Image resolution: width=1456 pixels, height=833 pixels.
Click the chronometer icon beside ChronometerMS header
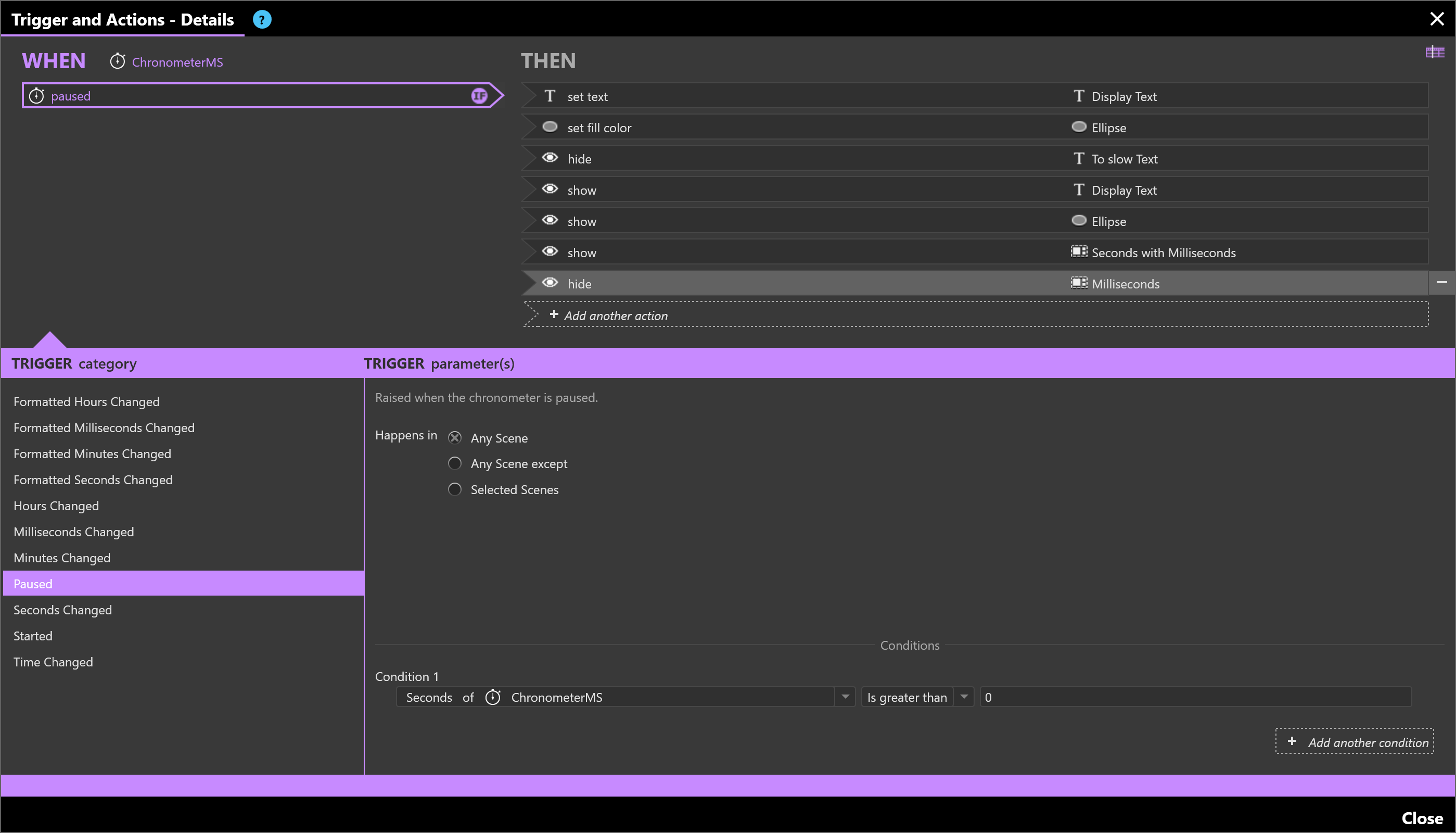[118, 61]
